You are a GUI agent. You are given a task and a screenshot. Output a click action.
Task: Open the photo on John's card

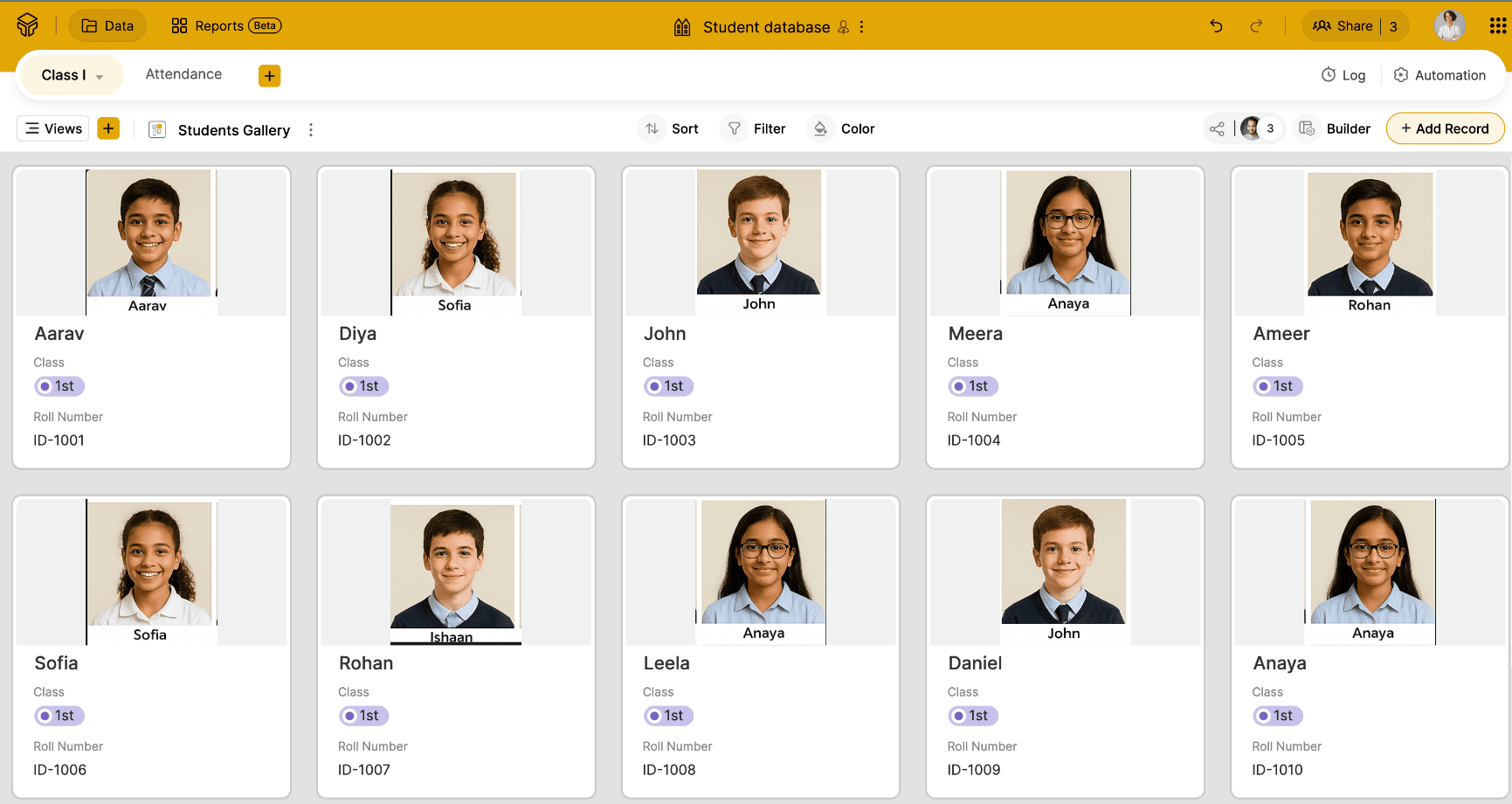(x=760, y=242)
